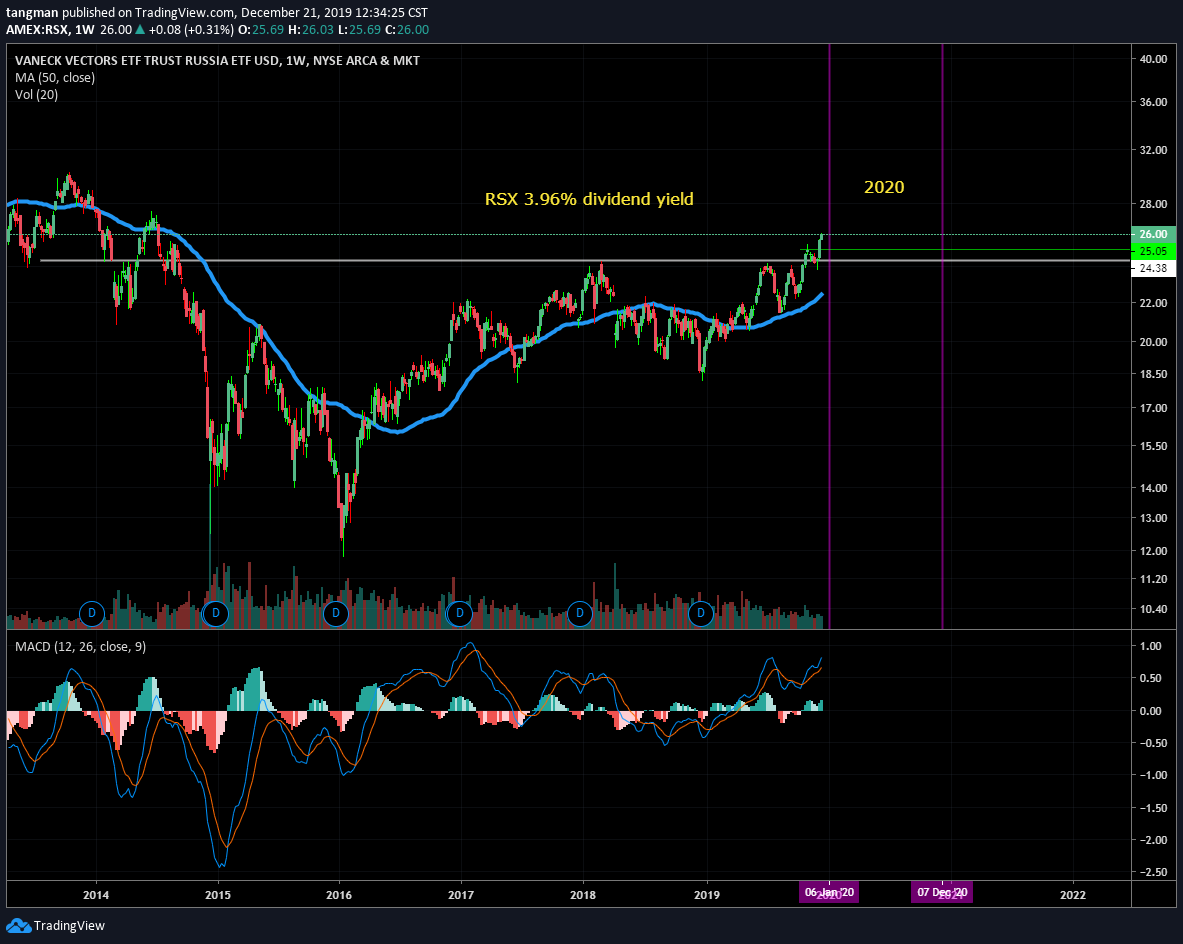Click the 2016 label on time axis
The image size is (1183, 944).
pos(339,895)
